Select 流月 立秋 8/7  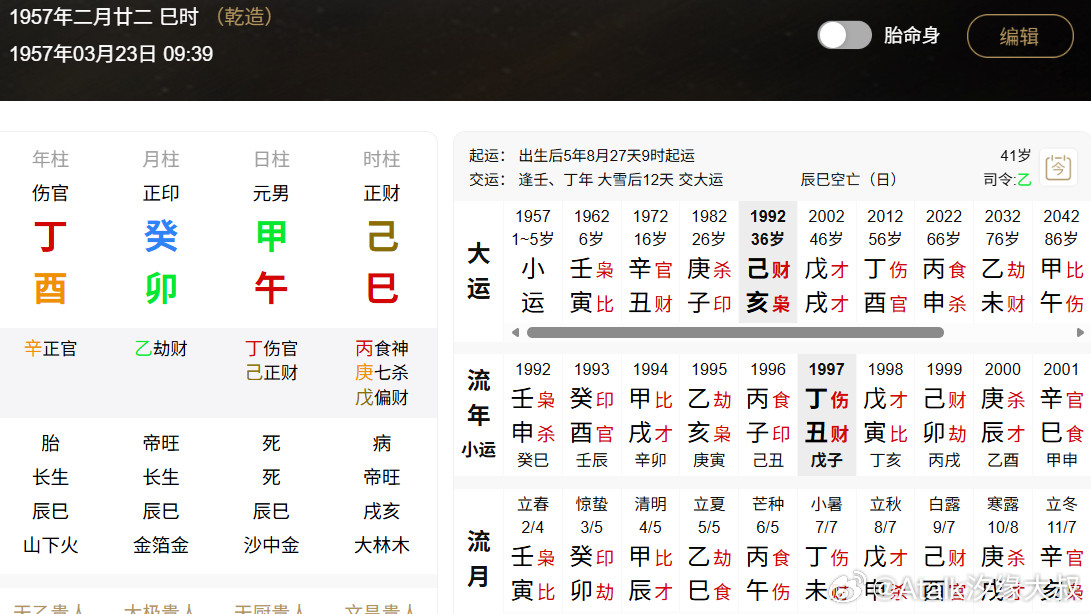pyautogui.click(x=885, y=550)
